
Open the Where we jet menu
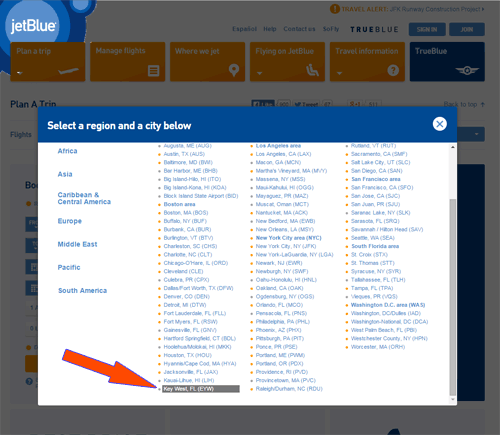point(208,62)
